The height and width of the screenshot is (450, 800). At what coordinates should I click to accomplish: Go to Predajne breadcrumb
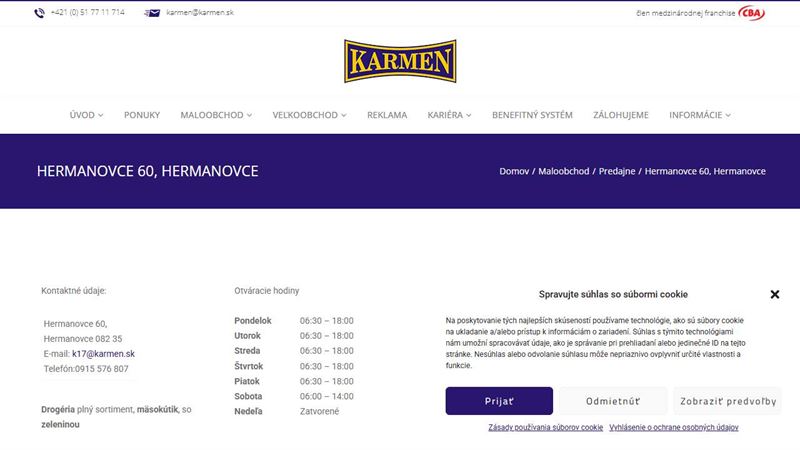click(617, 171)
